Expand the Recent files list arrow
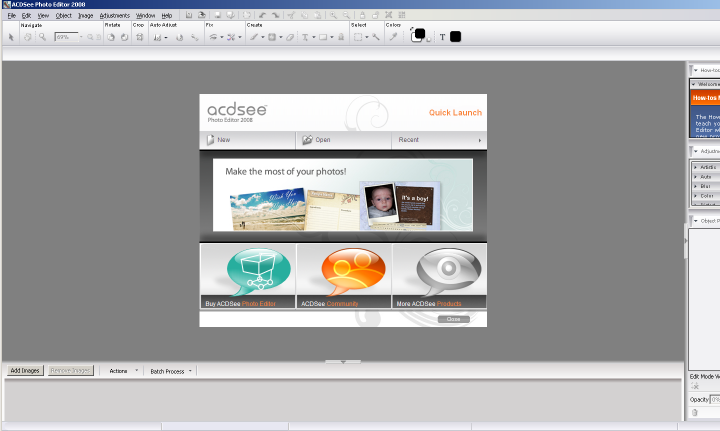The image size is (720, 431). pyautogui.click(x=479, y=140)
